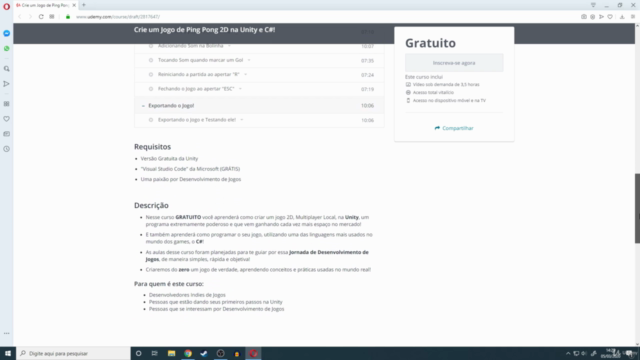Screen dimensions: 640x360
Task: Open a new tab with the plus button
Action: pyautogui.click(x=84, y=5)
